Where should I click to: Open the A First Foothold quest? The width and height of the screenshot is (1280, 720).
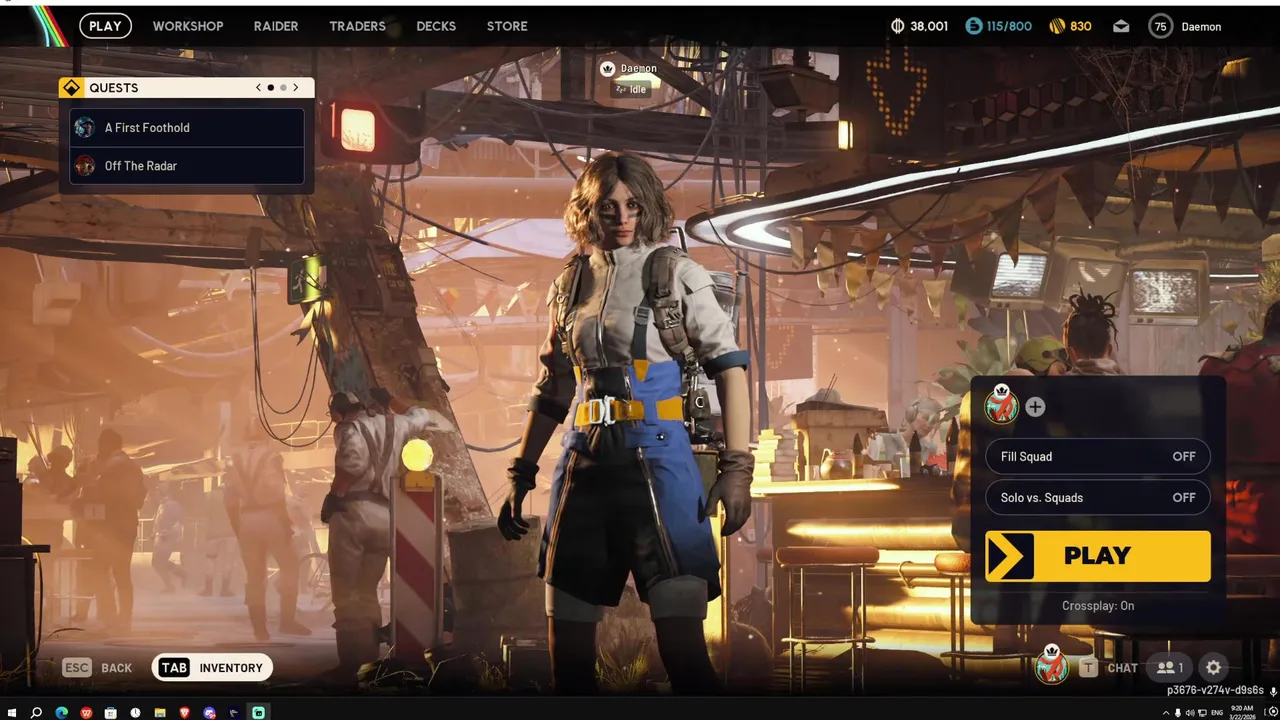[x=187, y=128]
